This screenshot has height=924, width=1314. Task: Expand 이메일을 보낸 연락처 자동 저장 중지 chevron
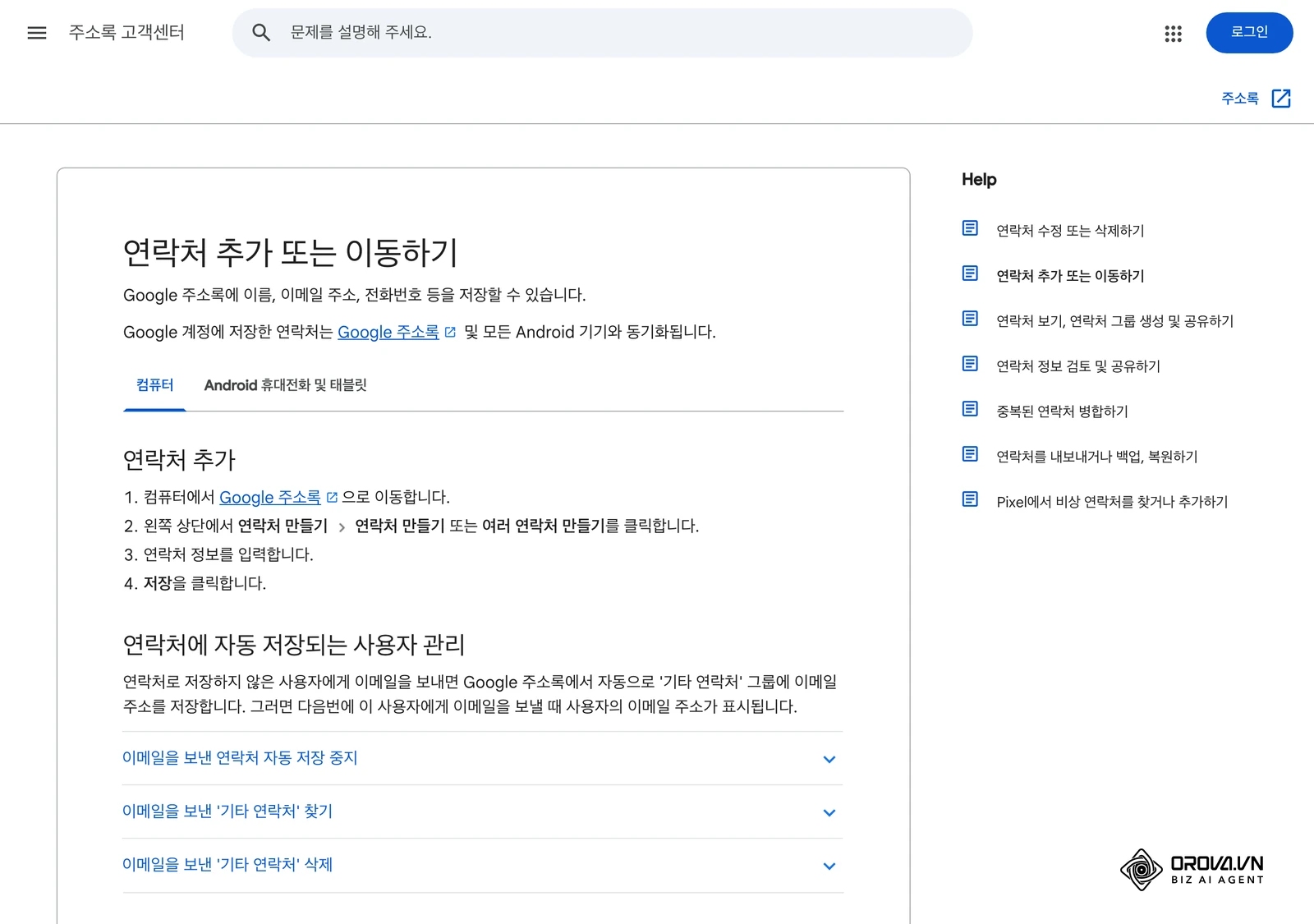(x=829, y=760)
